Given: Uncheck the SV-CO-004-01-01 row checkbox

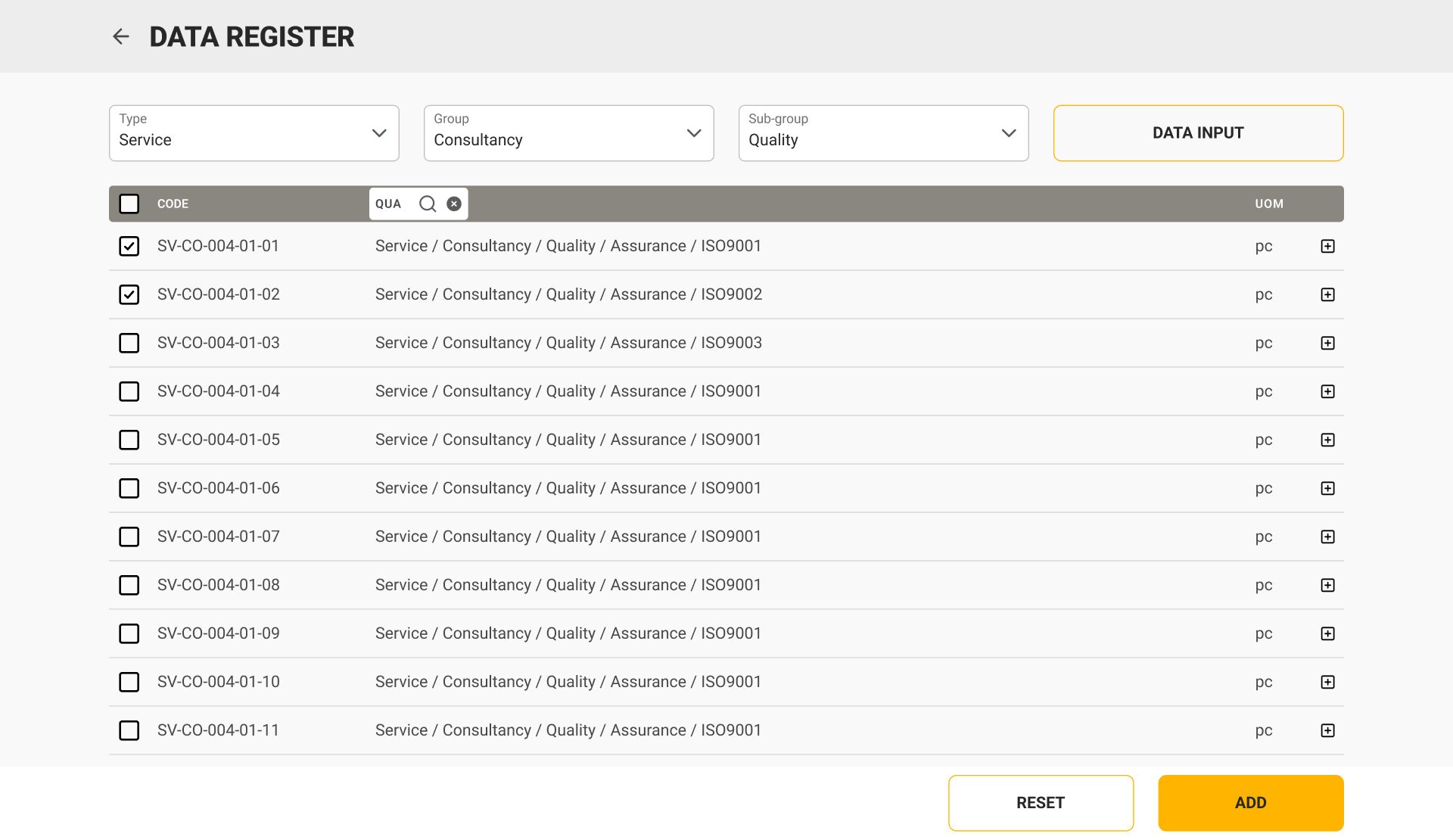Looking at the screenshot, I should point(129,246).
